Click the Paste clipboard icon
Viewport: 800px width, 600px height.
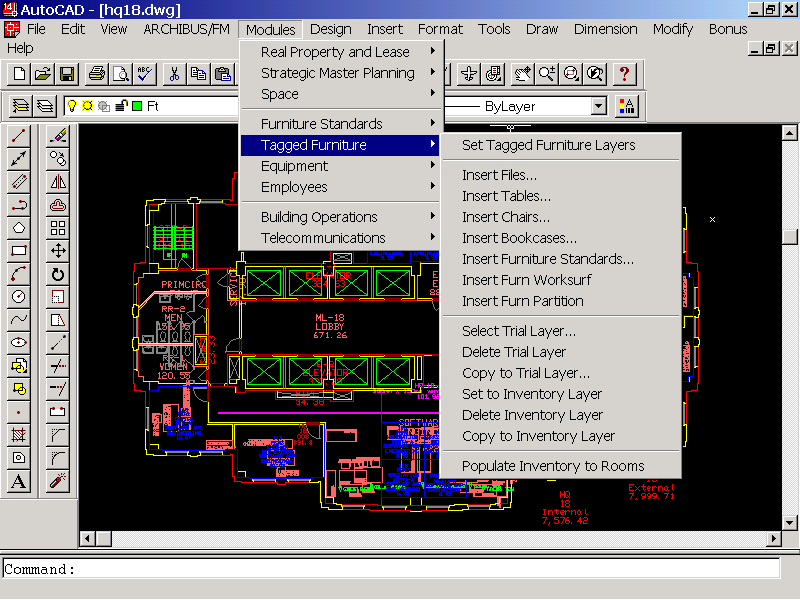tap(222, 74)
